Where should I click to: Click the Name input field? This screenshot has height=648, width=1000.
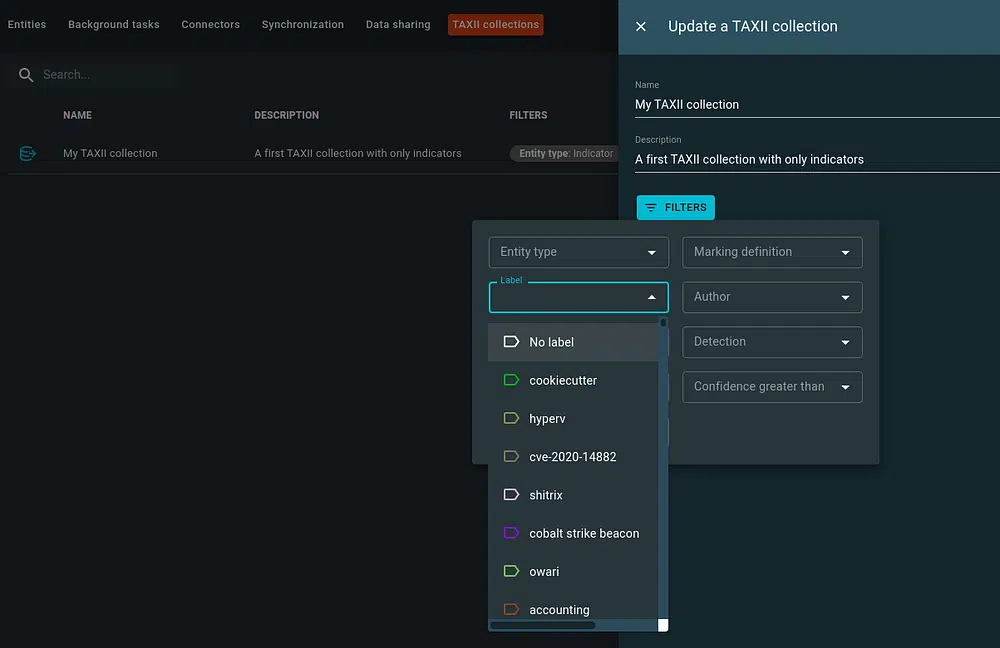point(816,105)
